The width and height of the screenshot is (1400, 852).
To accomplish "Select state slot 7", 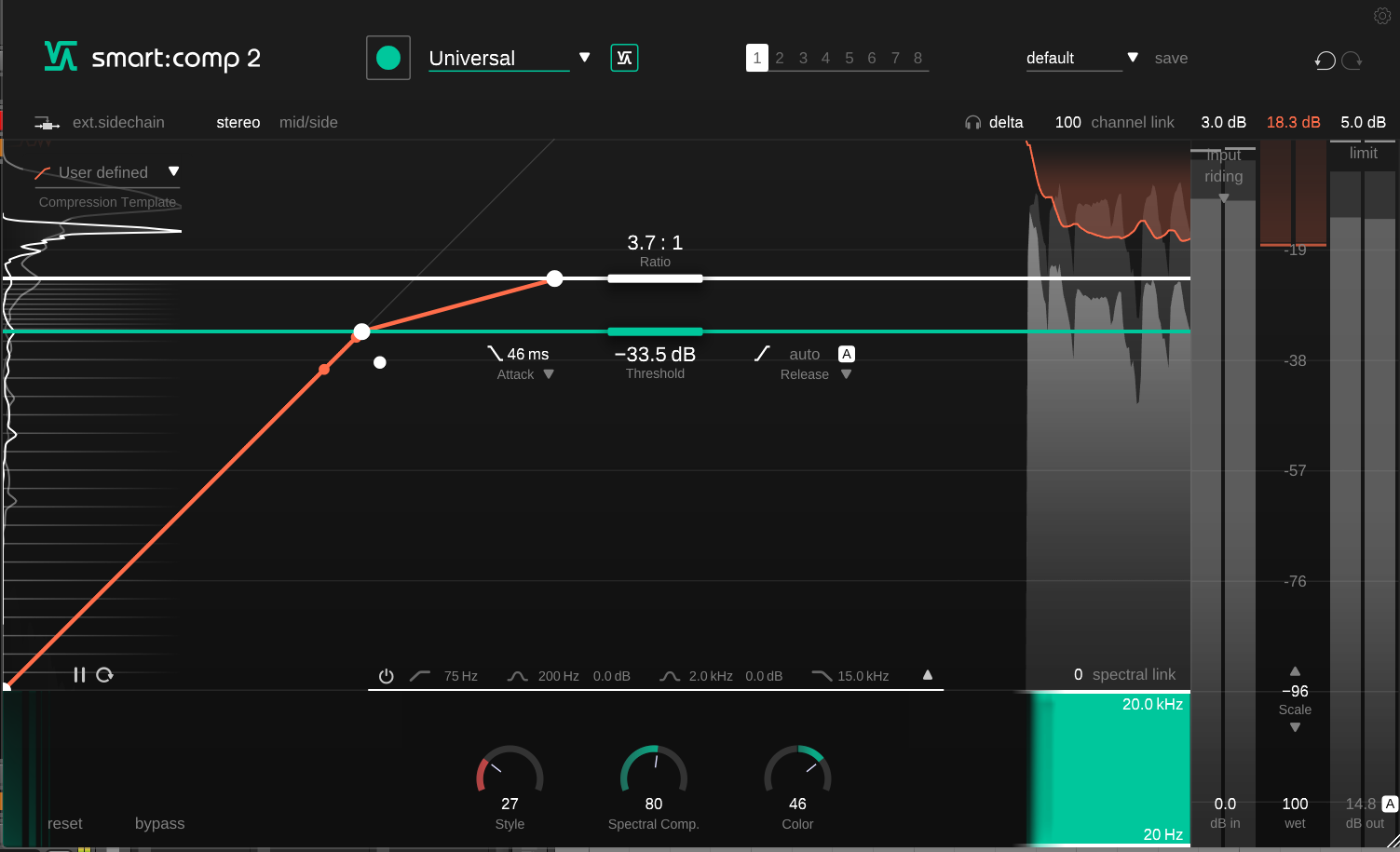I will click(x=895, y=58).
